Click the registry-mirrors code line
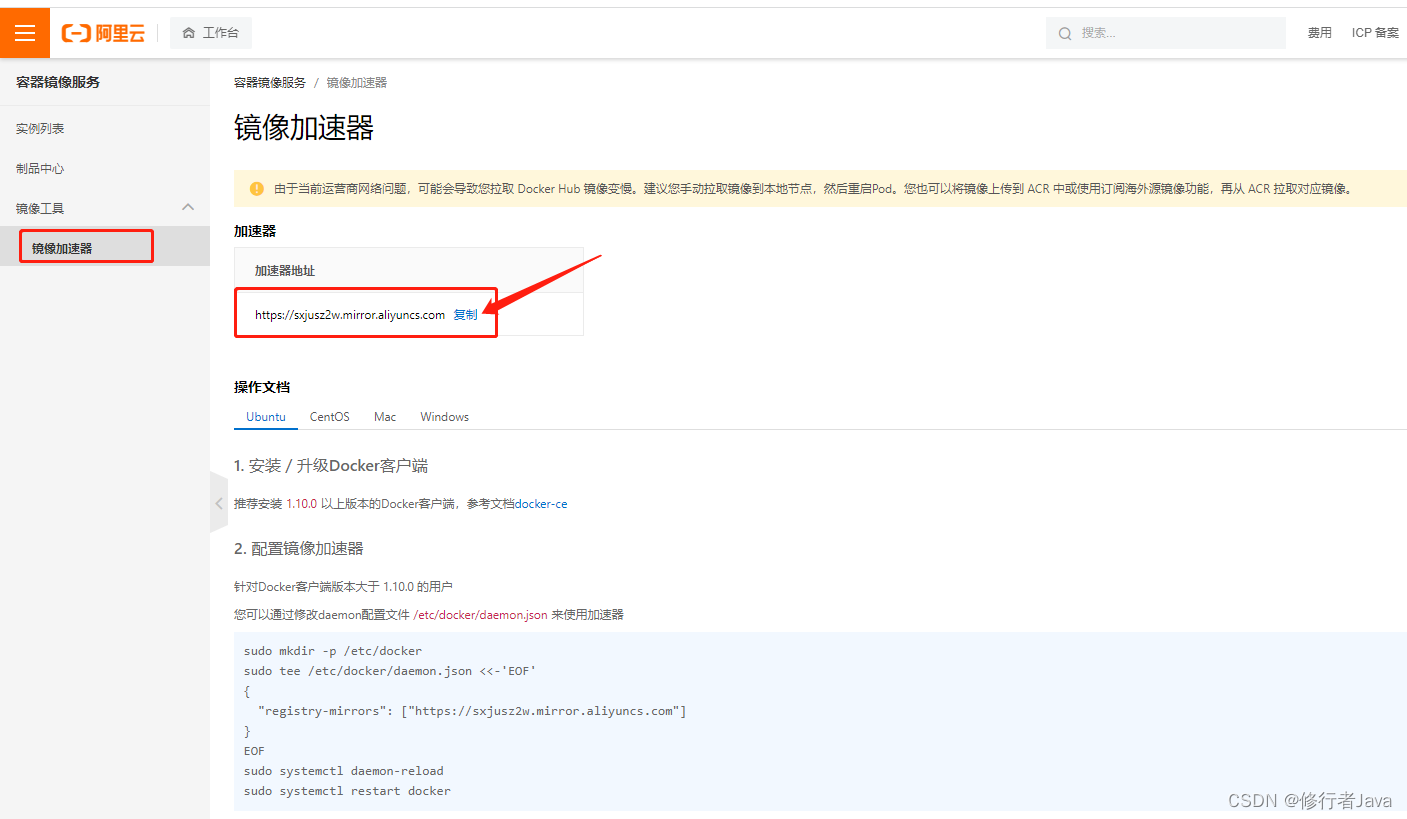Image resolution: width=1407 pixels, height=819 pixels. pyautogui.click(x=472, y=711)
